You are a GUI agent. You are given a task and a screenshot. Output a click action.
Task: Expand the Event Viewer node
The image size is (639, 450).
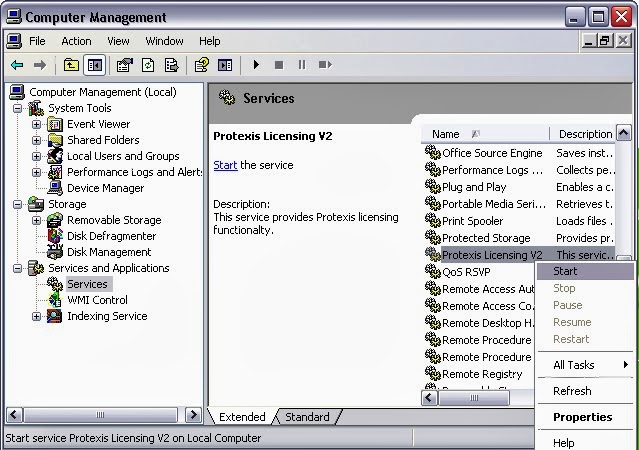36,124
